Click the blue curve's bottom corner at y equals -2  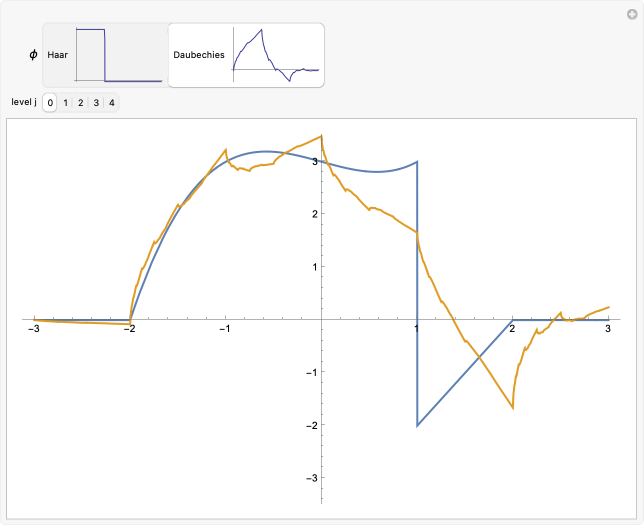(417, 426)
